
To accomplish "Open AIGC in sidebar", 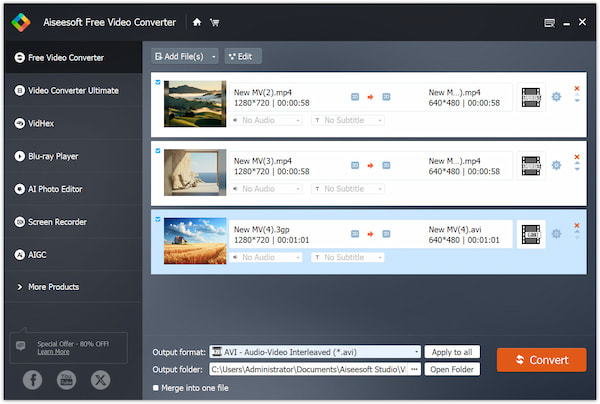I will click(x=73, y=255).
